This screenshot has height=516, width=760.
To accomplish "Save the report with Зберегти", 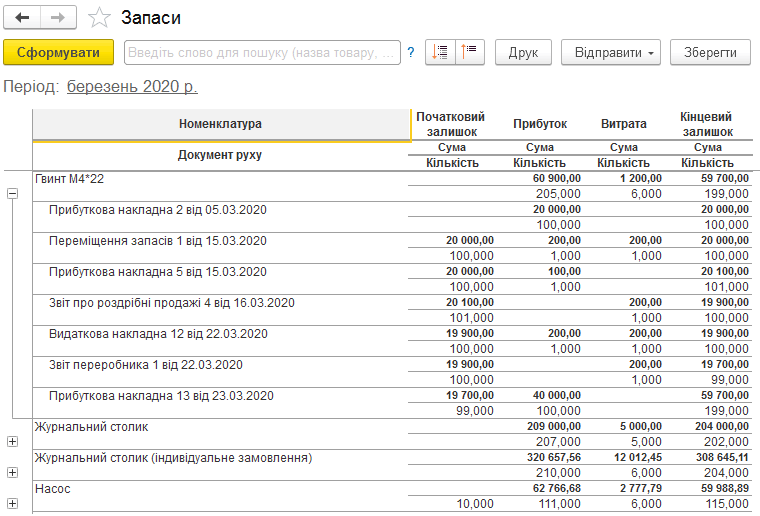I will click(x=710, y=52).
